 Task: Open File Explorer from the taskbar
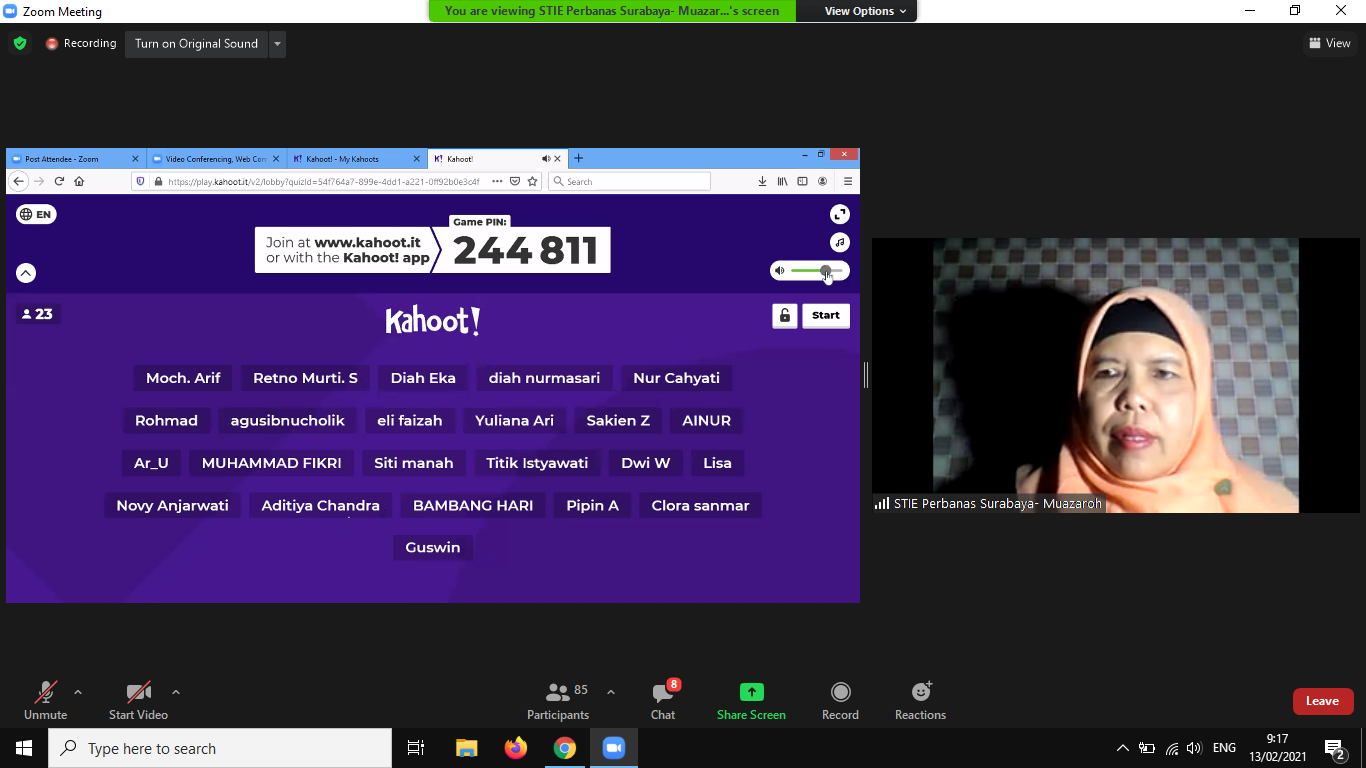[466, 748]
